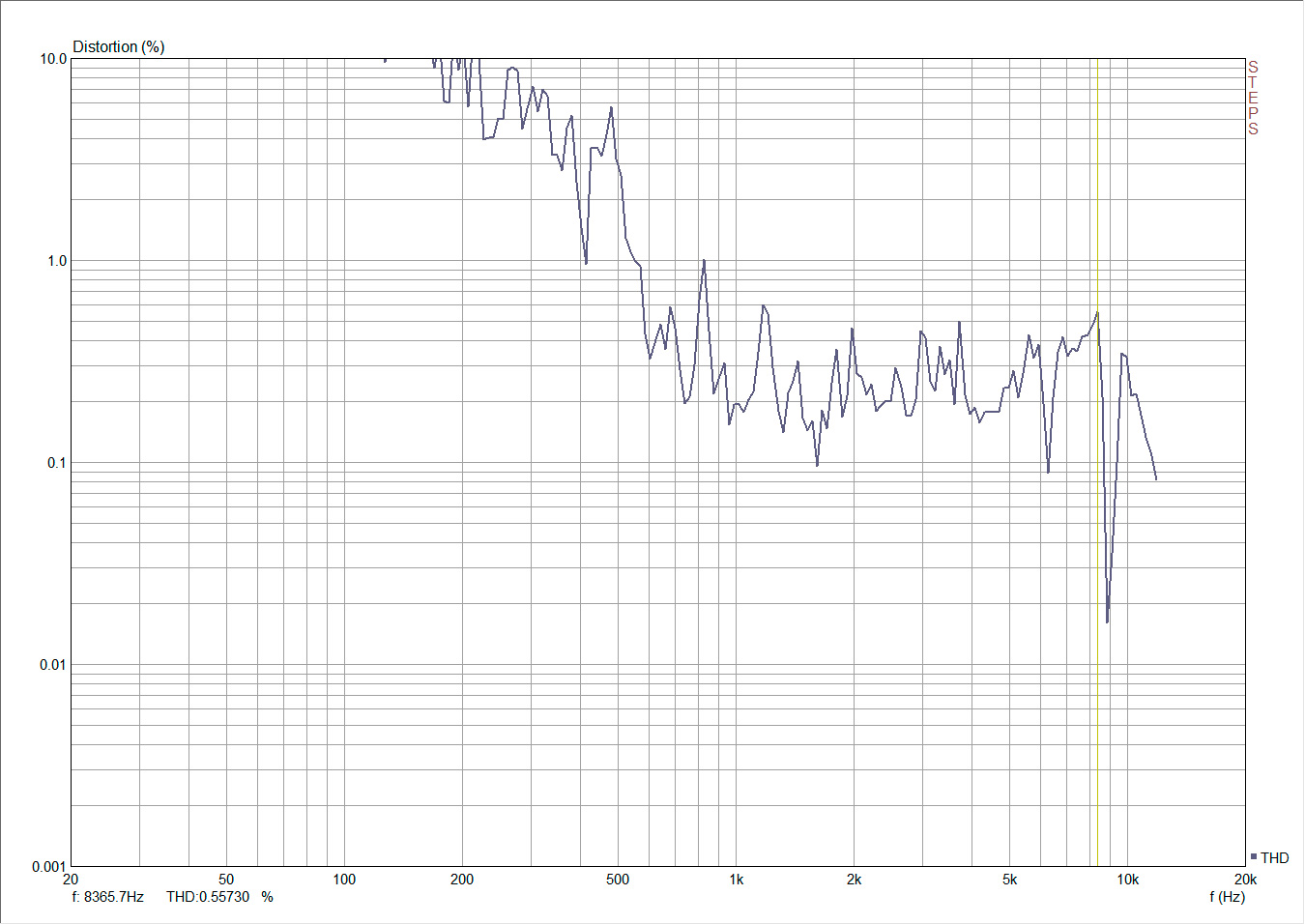Click the percent unit after THD readout
1305x924 pixels.
pyautogui.click(x=267, y=896)
